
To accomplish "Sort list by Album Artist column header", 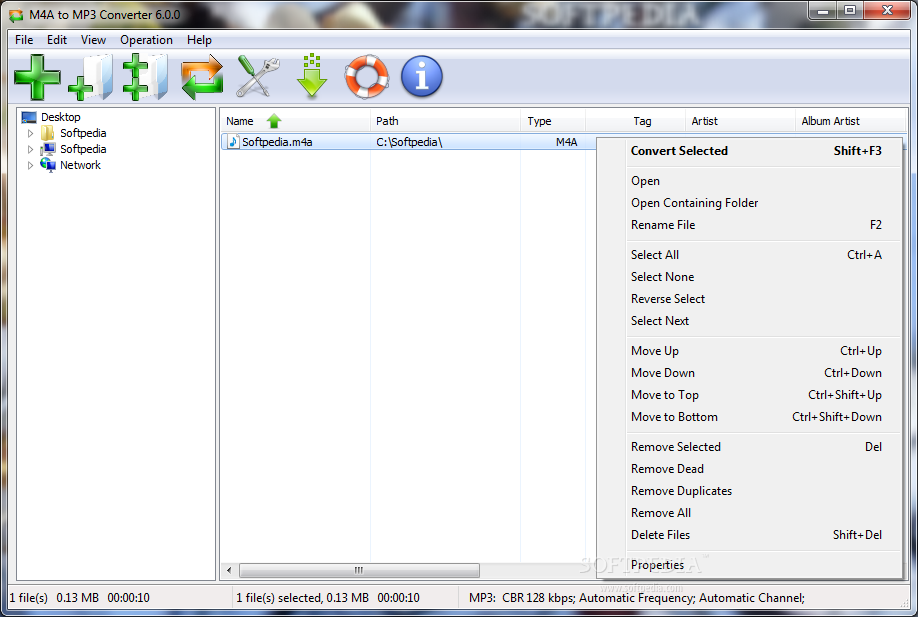I will (x=851, y=121).
